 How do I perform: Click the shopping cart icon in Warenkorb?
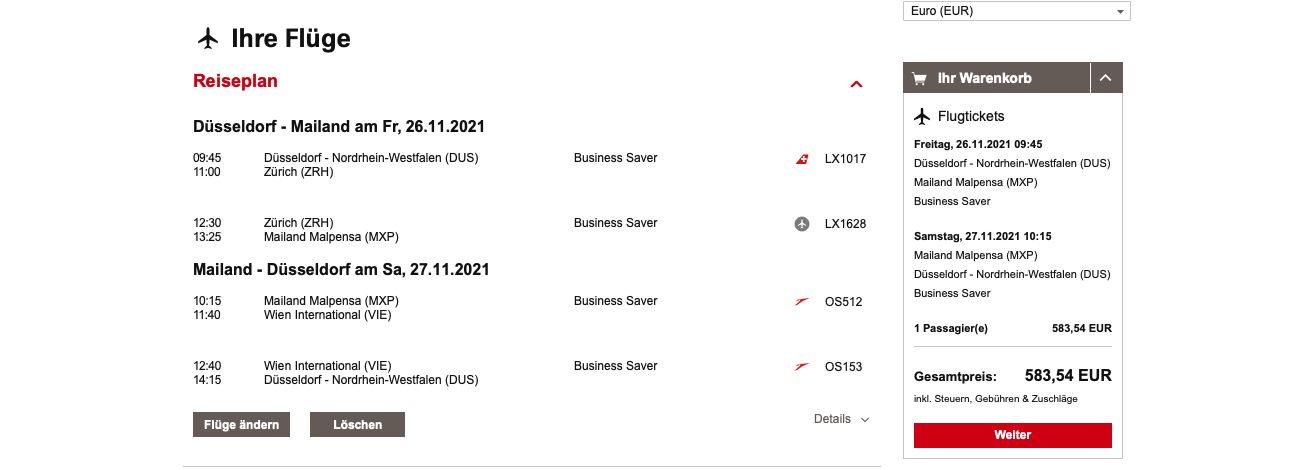pyautogui.click(x=920, y=78)
